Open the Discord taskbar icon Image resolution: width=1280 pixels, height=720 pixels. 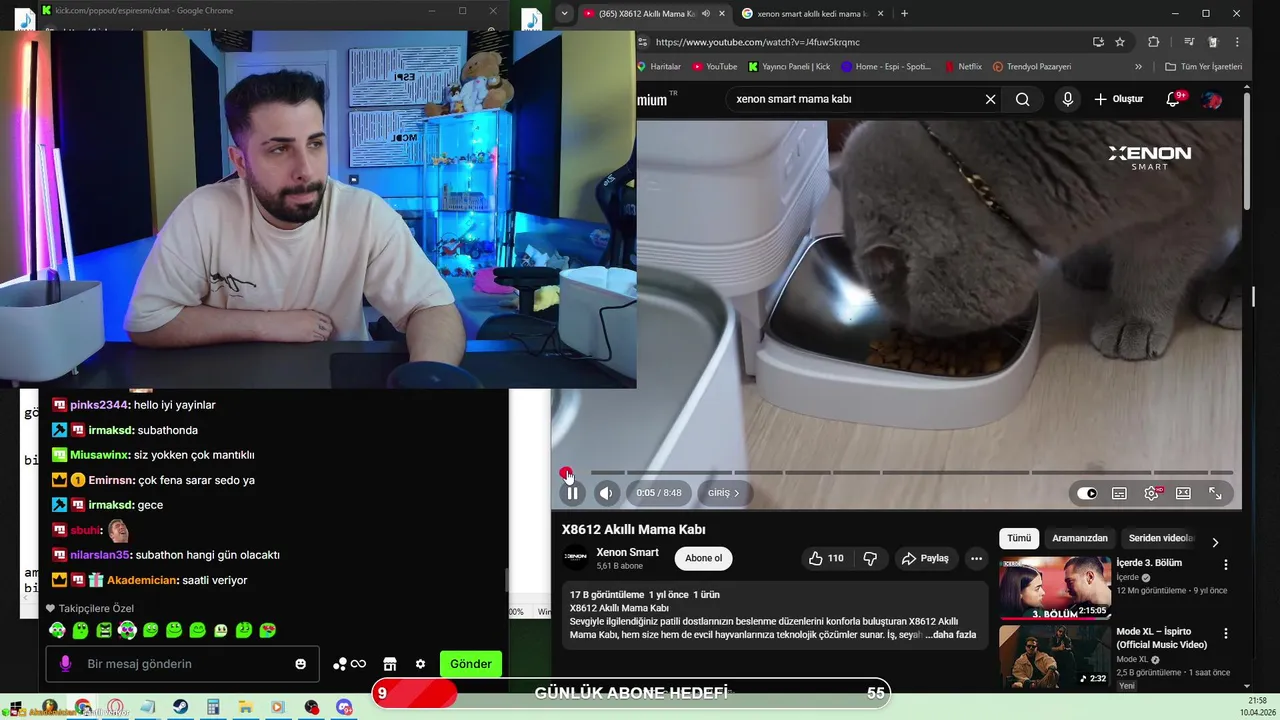pos(344,707)
